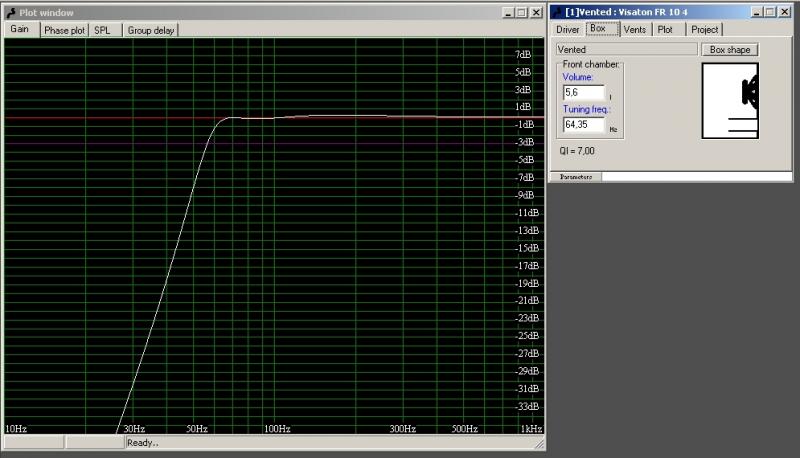Go to the Driver tab
Viewport: 800px width, 458px height.
tap(568, 29)
